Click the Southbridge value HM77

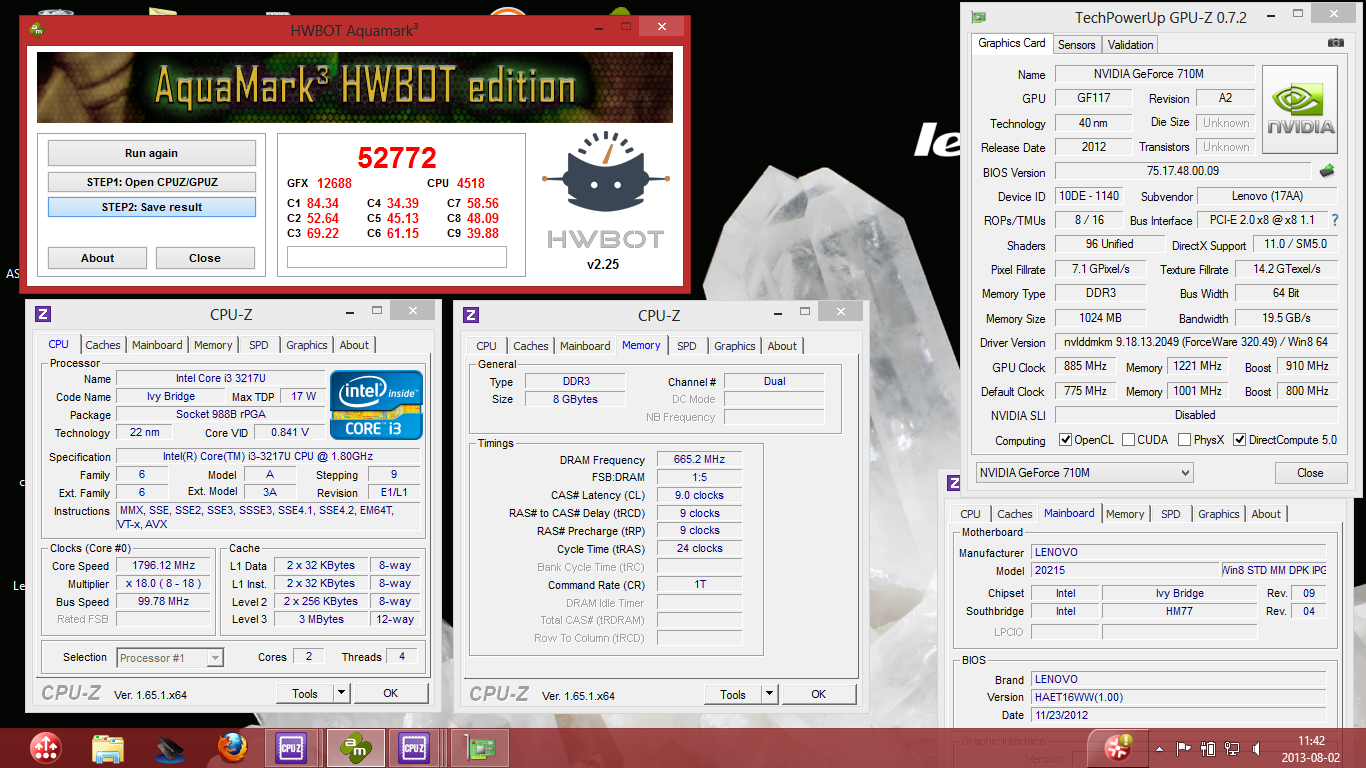tap(1179, 611)
